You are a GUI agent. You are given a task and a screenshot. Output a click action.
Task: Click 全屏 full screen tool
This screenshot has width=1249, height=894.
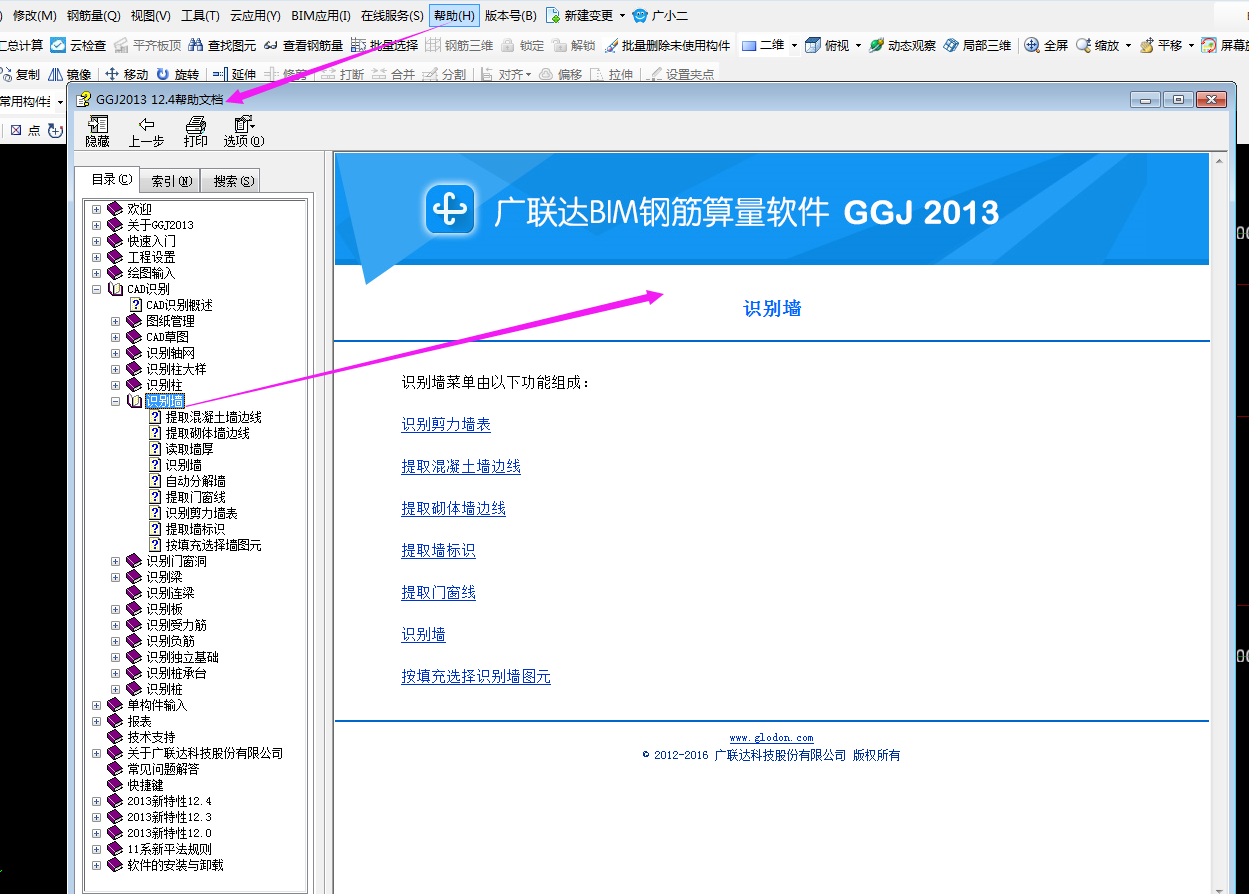[x=1046, y=45]
